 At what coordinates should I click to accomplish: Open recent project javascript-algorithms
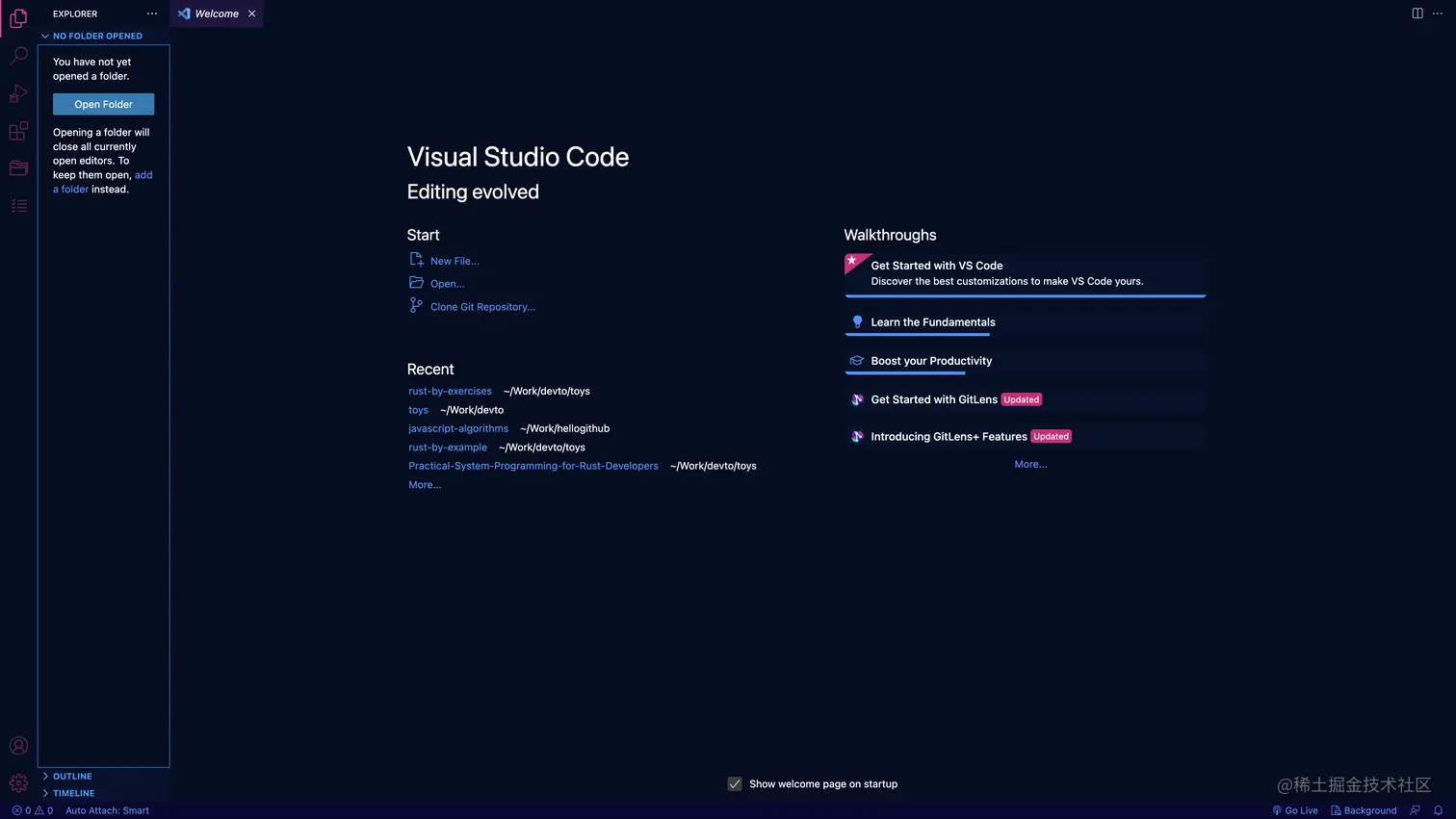coord(458,428)
